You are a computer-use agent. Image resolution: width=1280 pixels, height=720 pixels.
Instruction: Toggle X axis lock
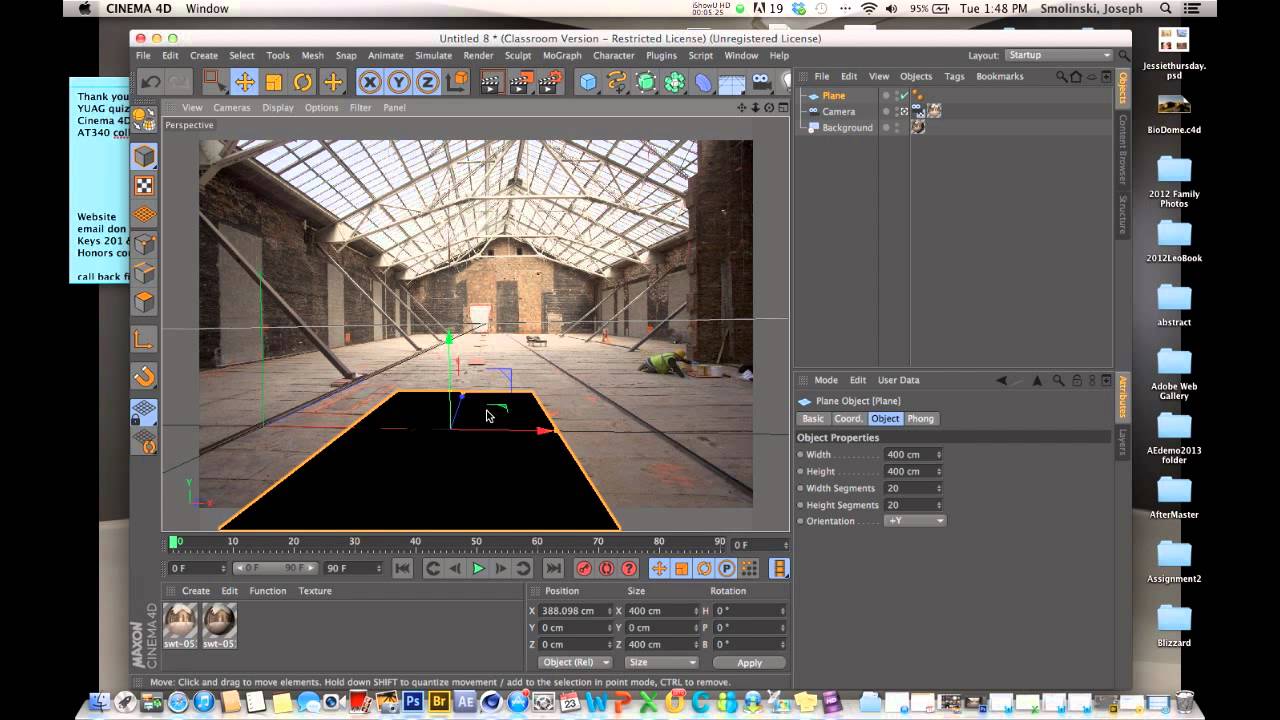pyautogui.click(x=370, y=82)
